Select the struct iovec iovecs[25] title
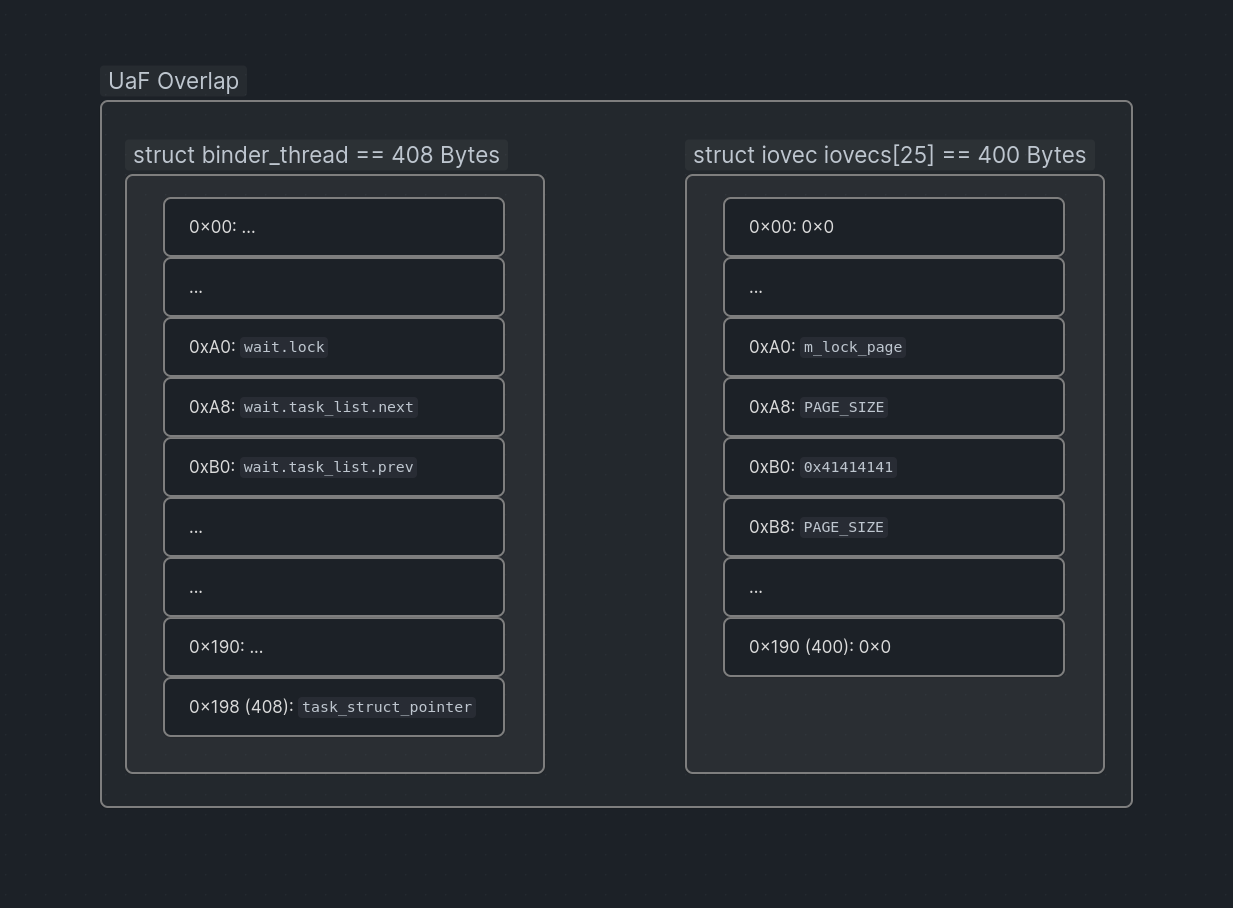 [889, 155]
